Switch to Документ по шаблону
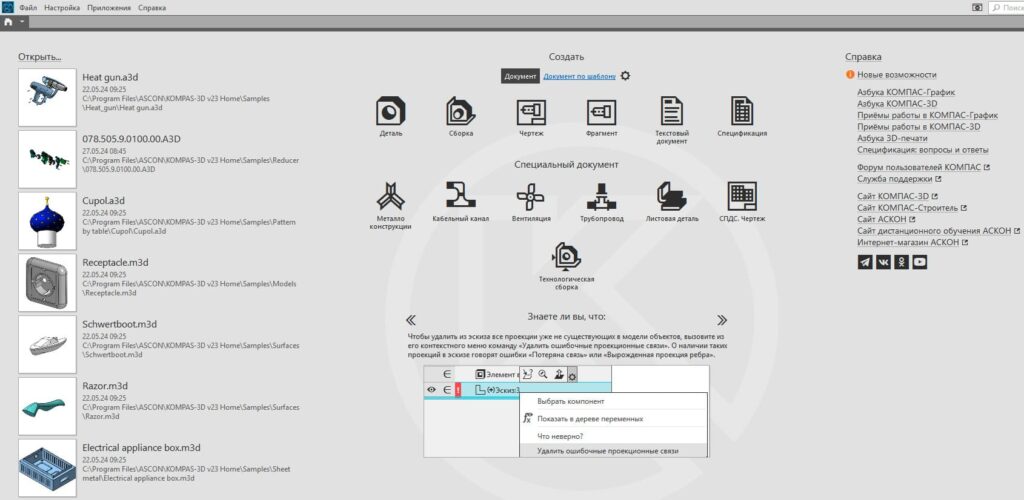The height and width of the screenshot is (500, 1024). (579, 76)
